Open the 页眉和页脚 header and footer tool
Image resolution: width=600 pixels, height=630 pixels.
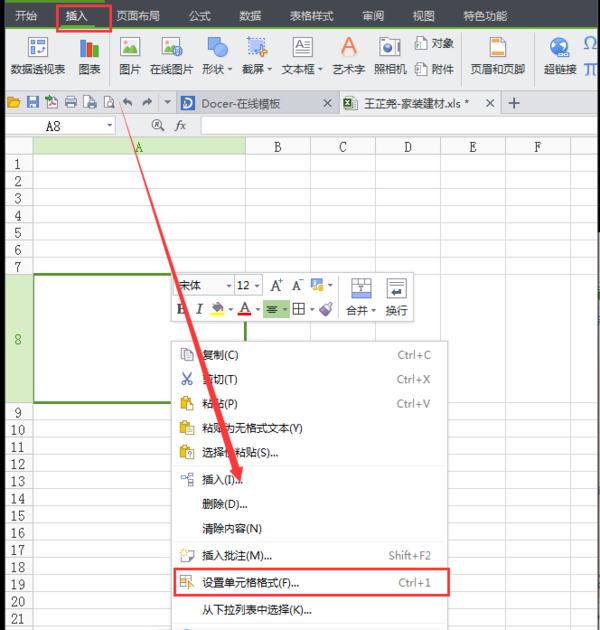click(x=497, y=49)
